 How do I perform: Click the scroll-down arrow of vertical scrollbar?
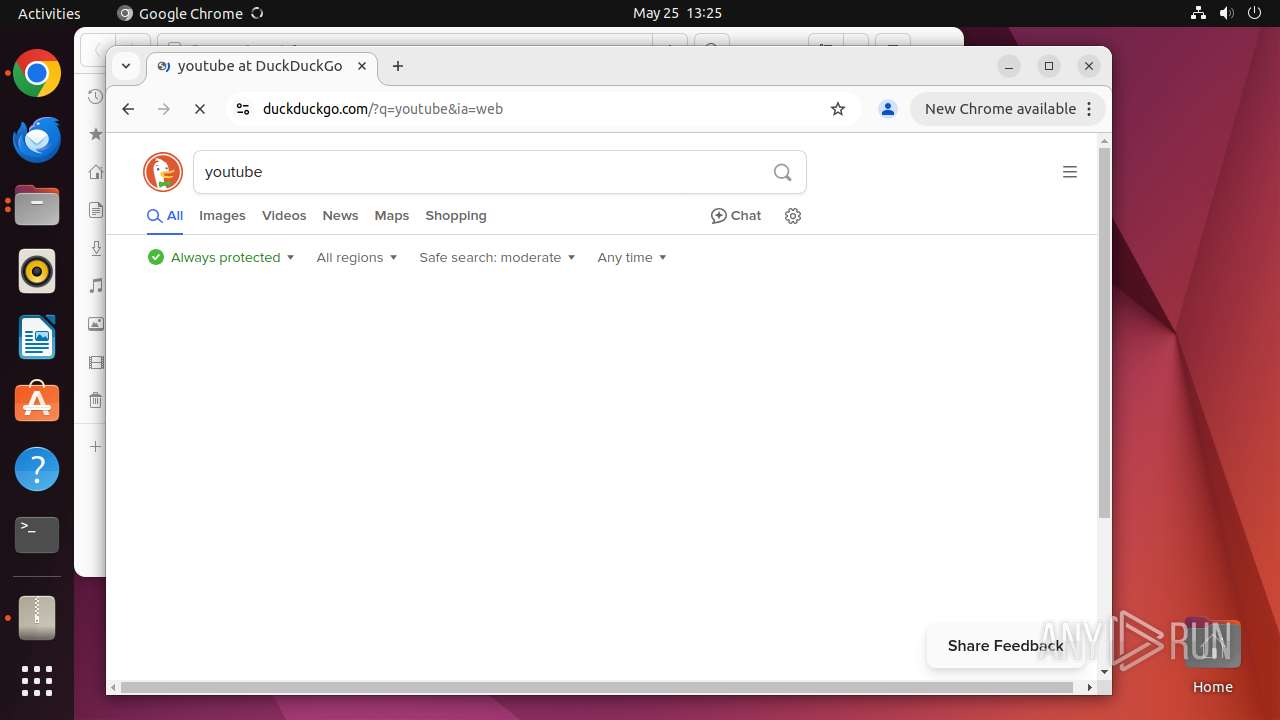click(1104, 672)
